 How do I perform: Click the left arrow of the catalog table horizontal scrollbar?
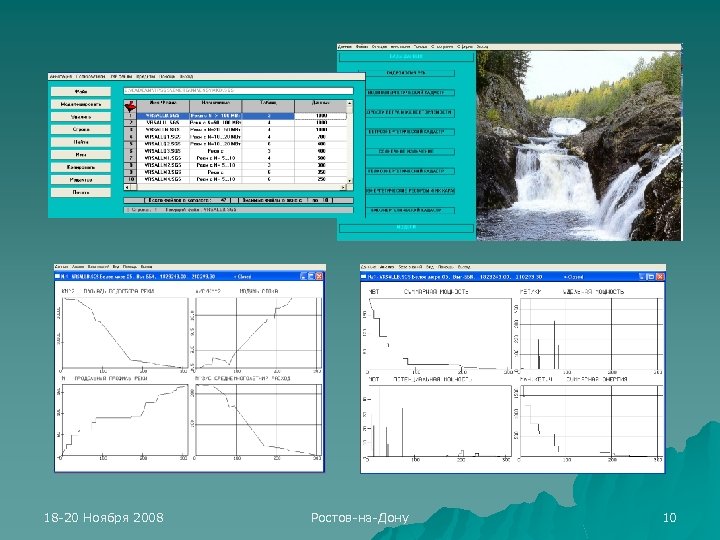127,187
